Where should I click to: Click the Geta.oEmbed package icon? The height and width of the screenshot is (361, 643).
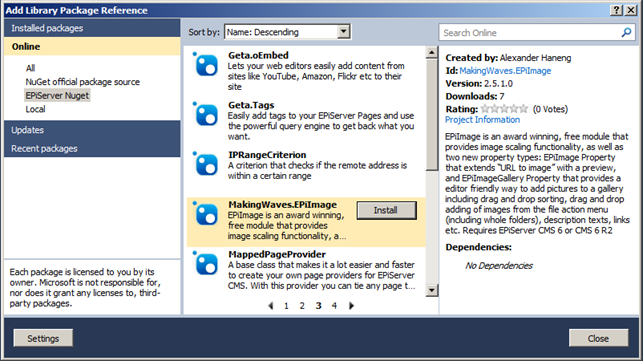206,65
